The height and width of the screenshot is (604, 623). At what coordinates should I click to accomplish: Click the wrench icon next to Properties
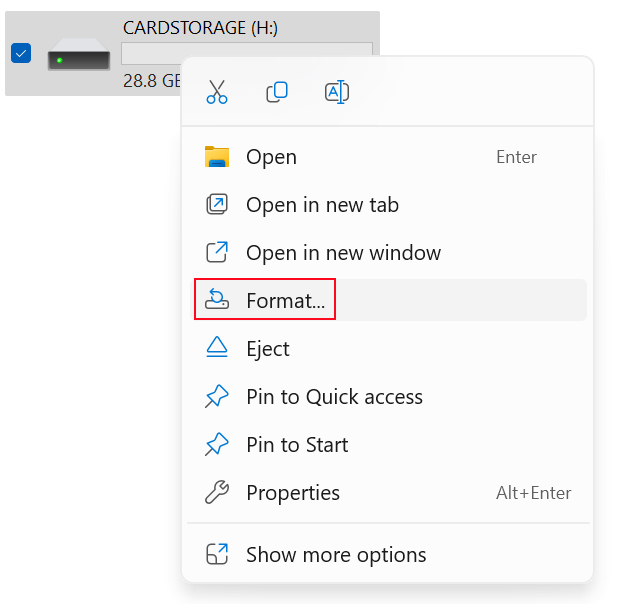[x=217, y=493]
